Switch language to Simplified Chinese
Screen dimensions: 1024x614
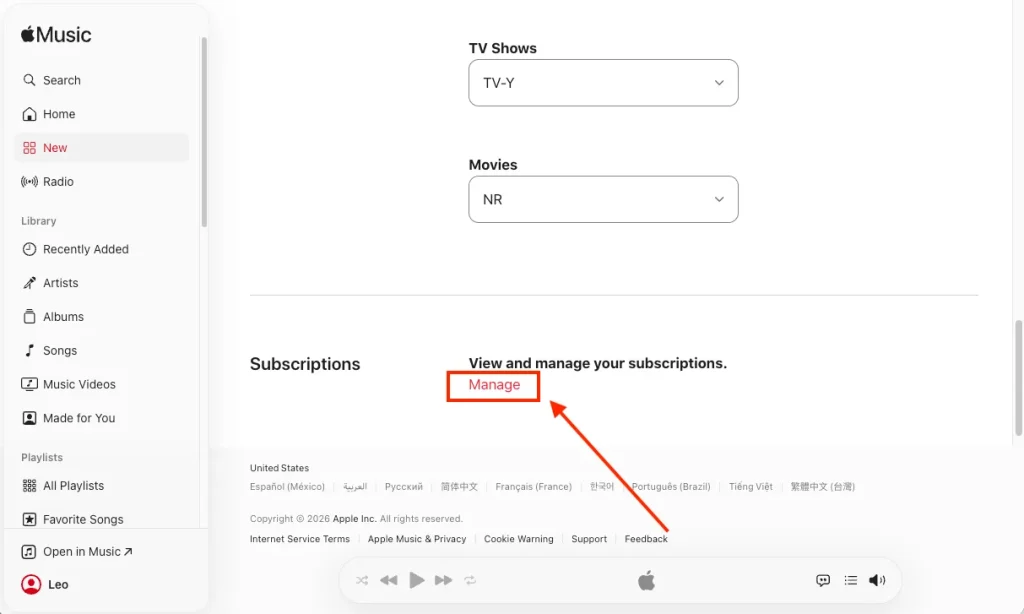[x=459, y=487]
